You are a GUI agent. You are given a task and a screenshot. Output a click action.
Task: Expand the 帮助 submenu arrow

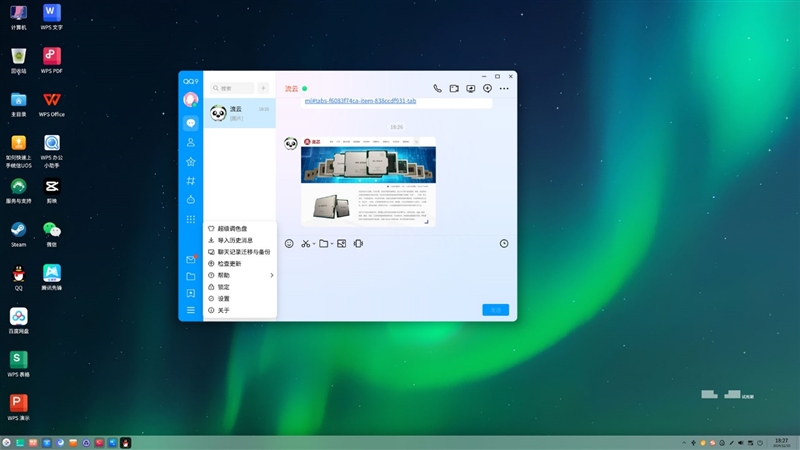pos(271,275)
